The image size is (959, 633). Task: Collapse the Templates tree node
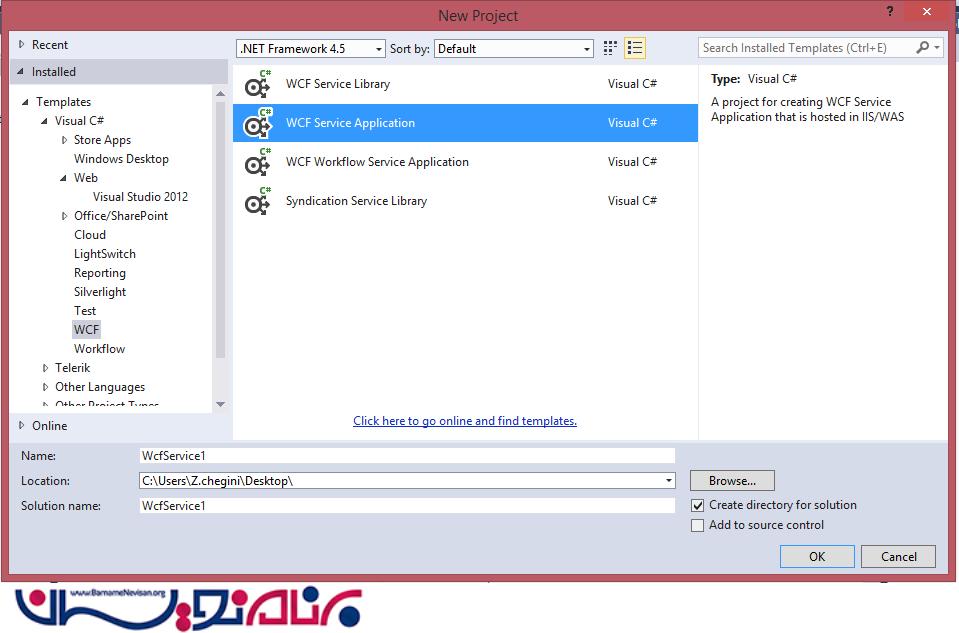click(26, 102)
